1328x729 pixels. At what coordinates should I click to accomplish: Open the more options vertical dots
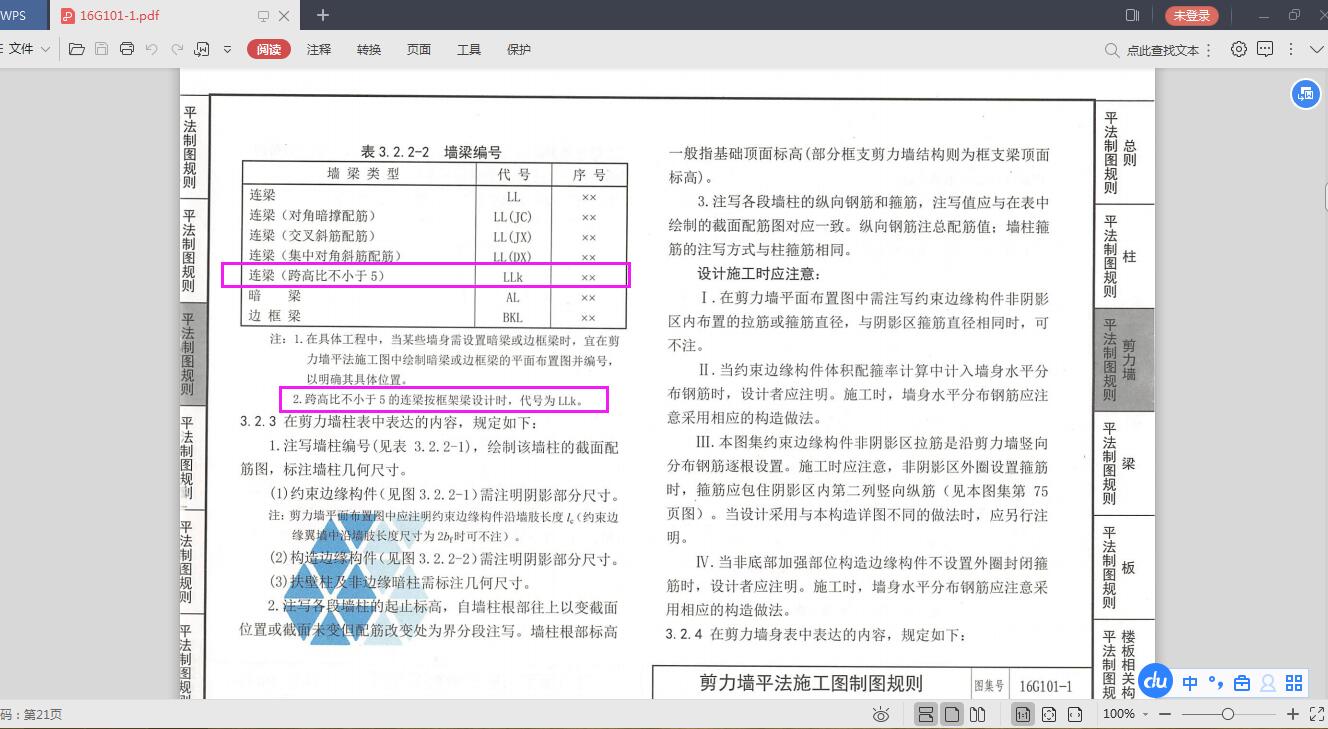(1291, 49)
